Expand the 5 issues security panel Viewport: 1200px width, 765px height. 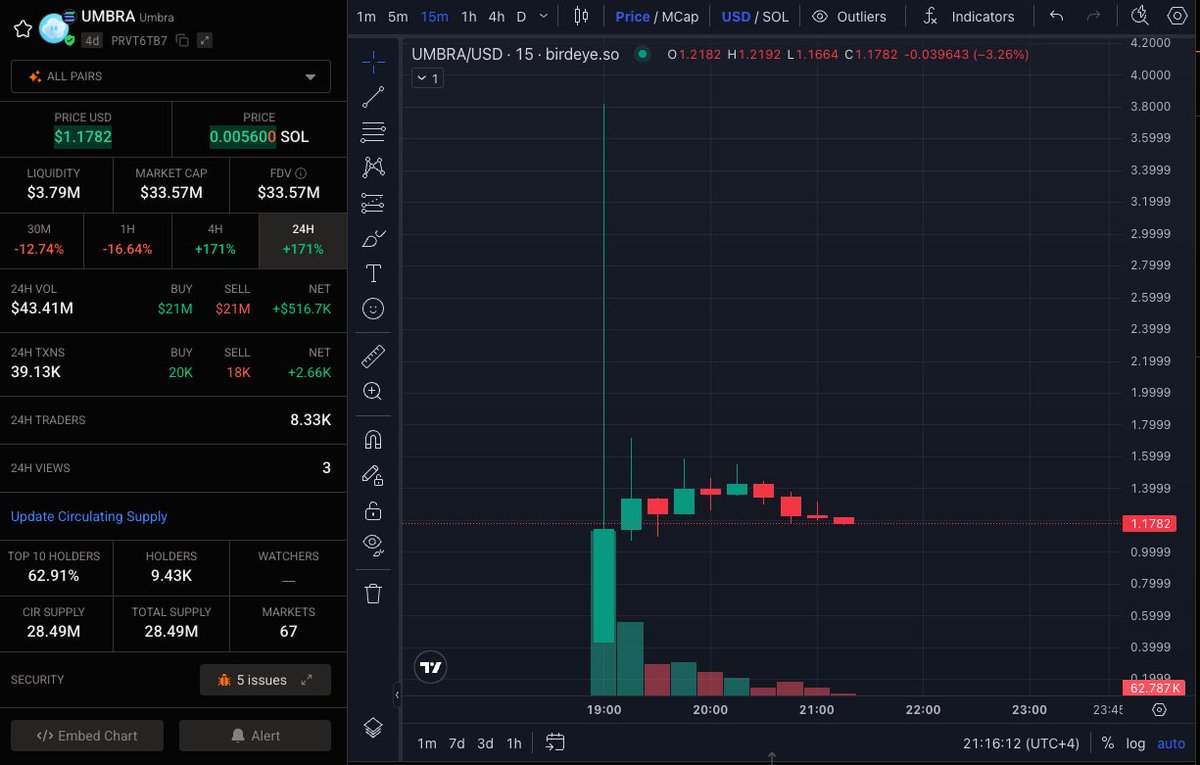[x=265, y=680]
